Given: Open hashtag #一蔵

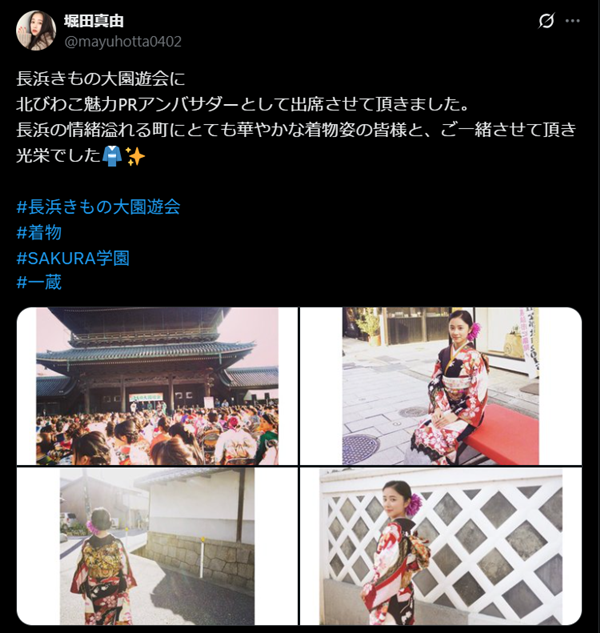Looking at the screenshot, I should pyautogui.click(x=39, y=282).
